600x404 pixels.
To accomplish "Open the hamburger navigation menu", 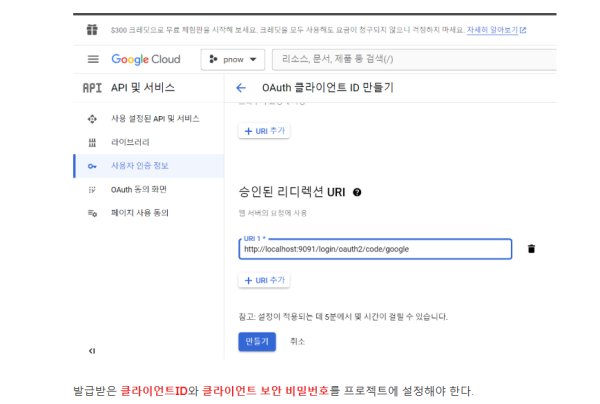I will (x=93, y=60).
